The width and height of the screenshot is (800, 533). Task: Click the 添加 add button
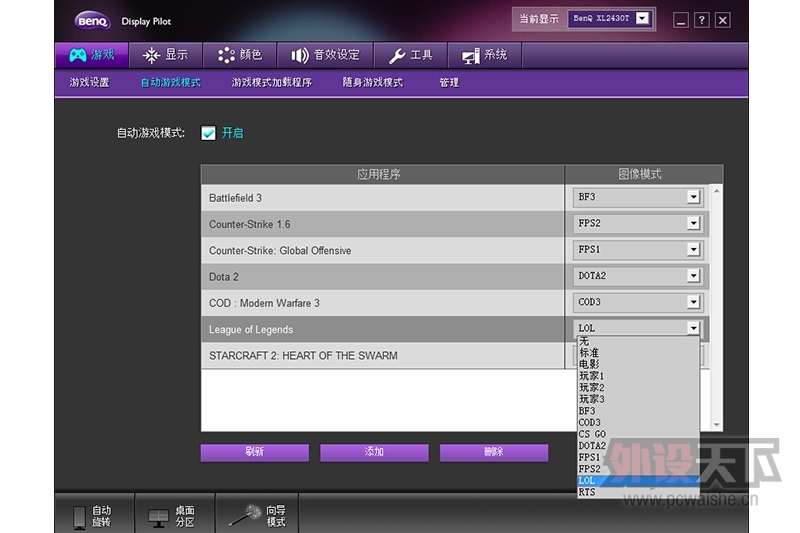click(x=374, y=452)
